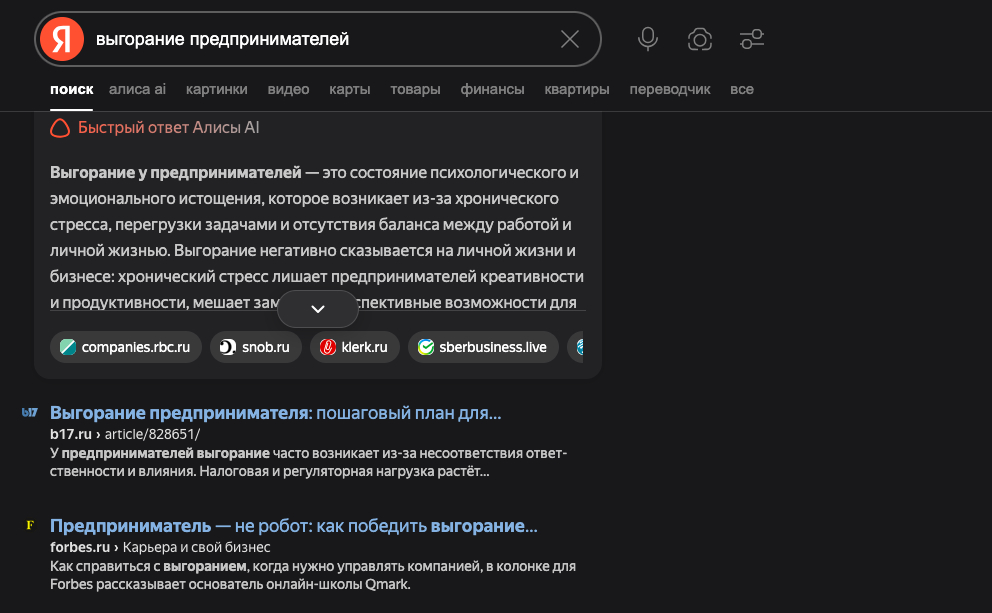
Task: Switch to the алиса ai tab
Action: (x=137, y=89)
